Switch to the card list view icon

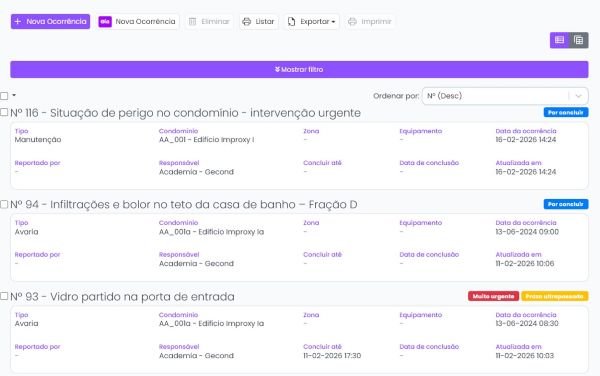click(559, 40)
